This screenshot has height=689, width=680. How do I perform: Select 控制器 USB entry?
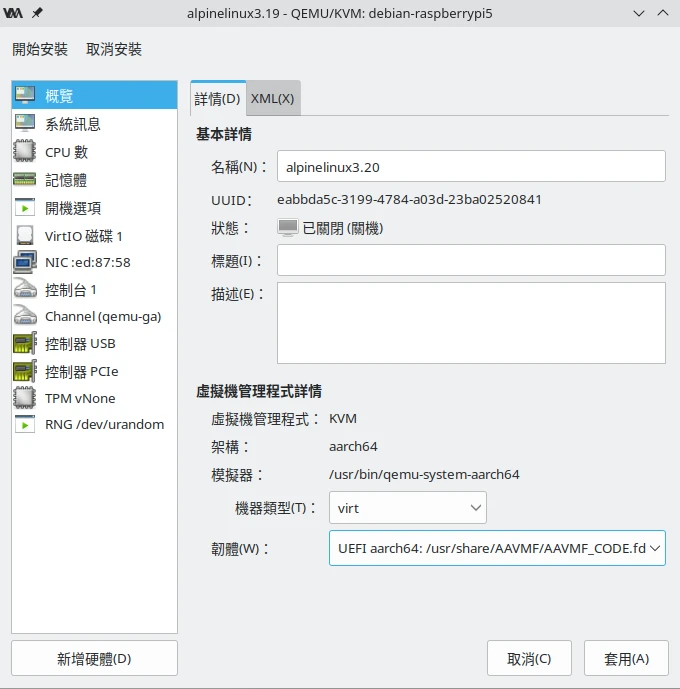pyautogui.click(x=94, y=343)
